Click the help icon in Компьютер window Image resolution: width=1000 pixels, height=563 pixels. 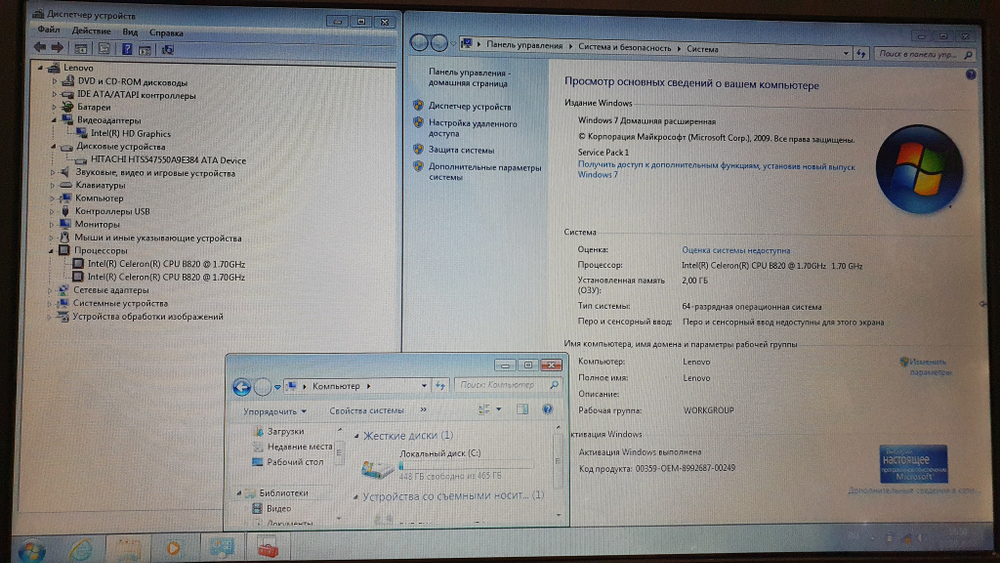pyautogui.click(x=547, y=409)
